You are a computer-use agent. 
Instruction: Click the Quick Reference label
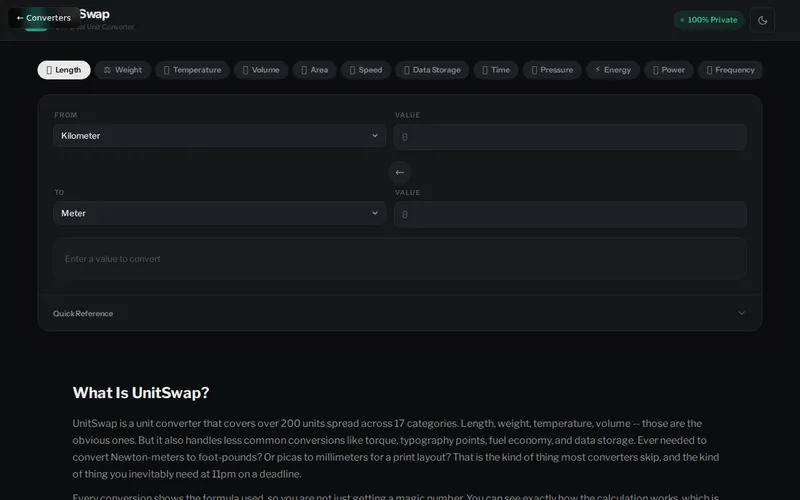83,313
